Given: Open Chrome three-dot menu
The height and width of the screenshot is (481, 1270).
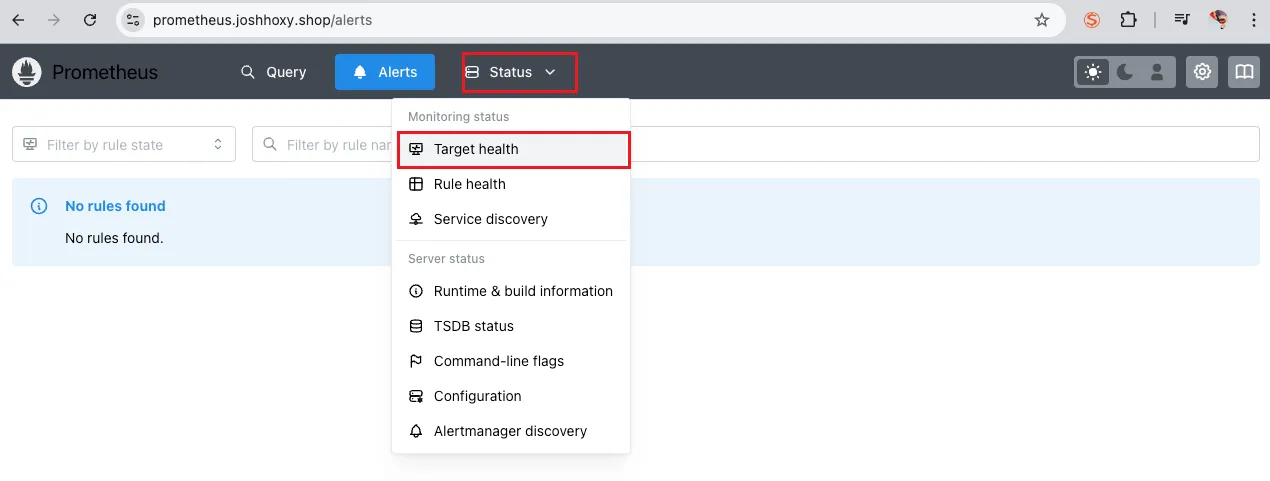Looking at the screenshot, I should tap(1253, 20).
